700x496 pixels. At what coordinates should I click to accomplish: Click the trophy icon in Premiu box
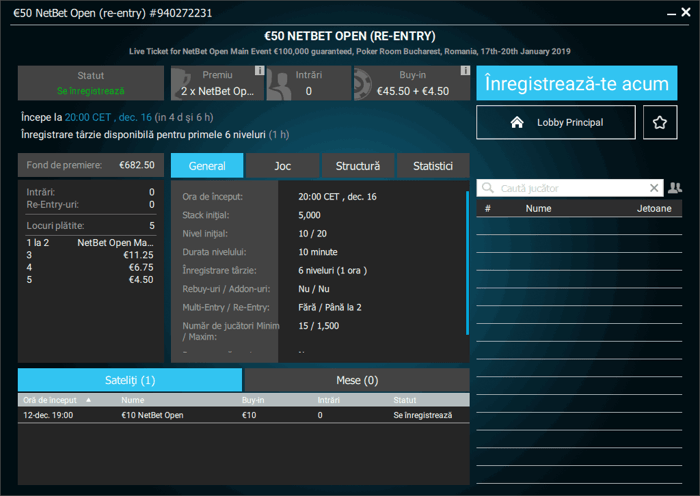[180, 83]
